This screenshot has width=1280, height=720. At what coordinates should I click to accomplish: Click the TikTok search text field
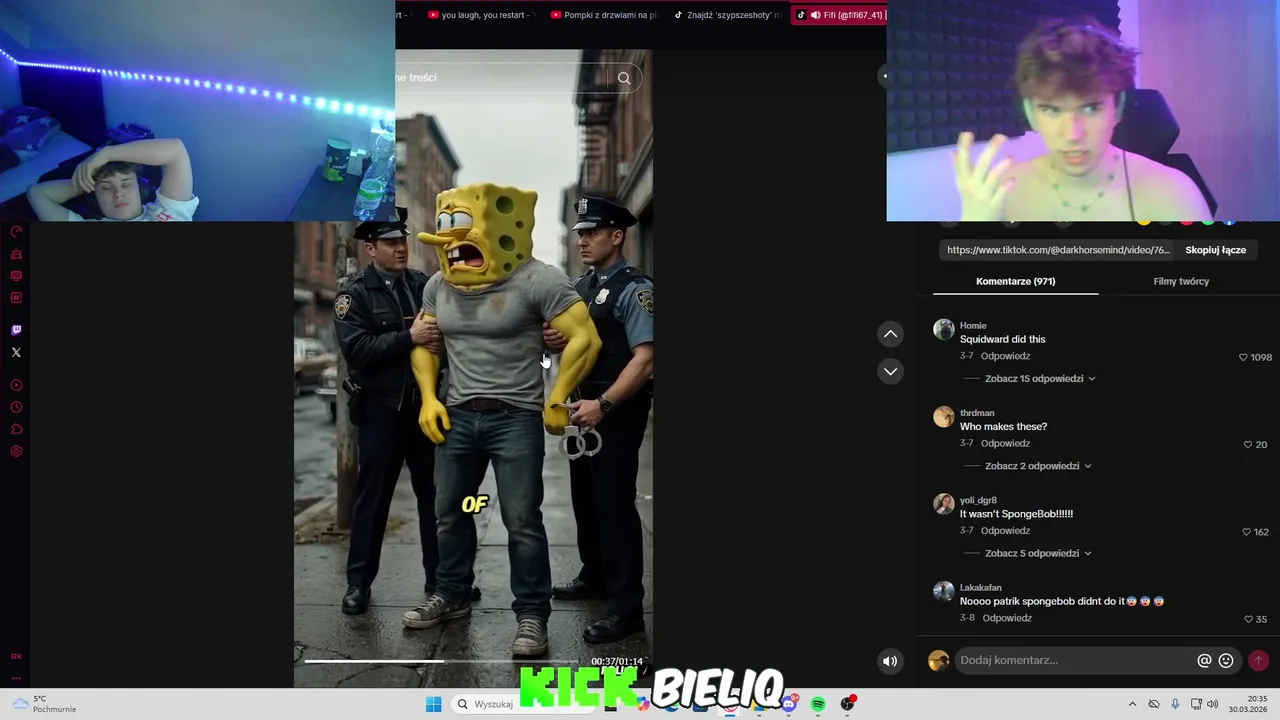point(500,78)
